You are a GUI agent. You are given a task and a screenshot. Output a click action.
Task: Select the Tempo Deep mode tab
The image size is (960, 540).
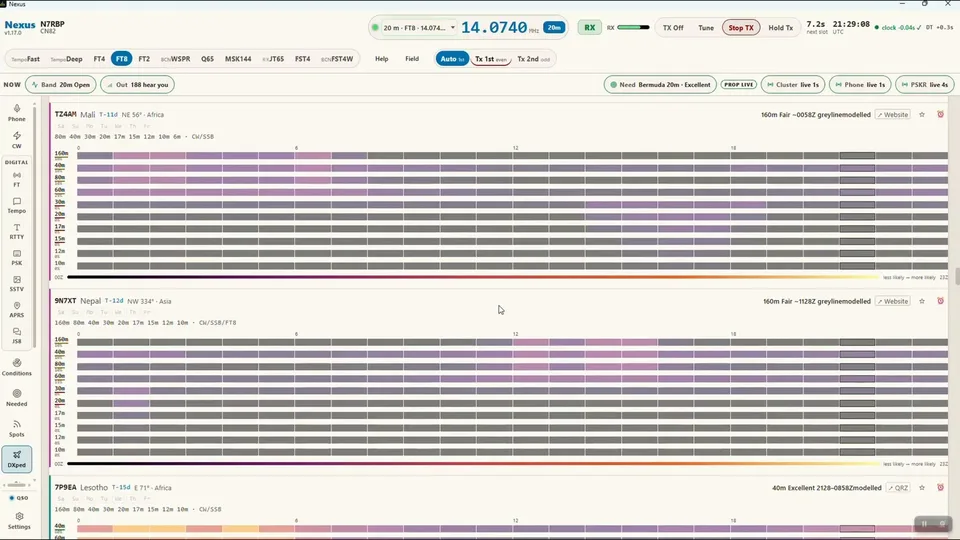(x=66, y=59)
